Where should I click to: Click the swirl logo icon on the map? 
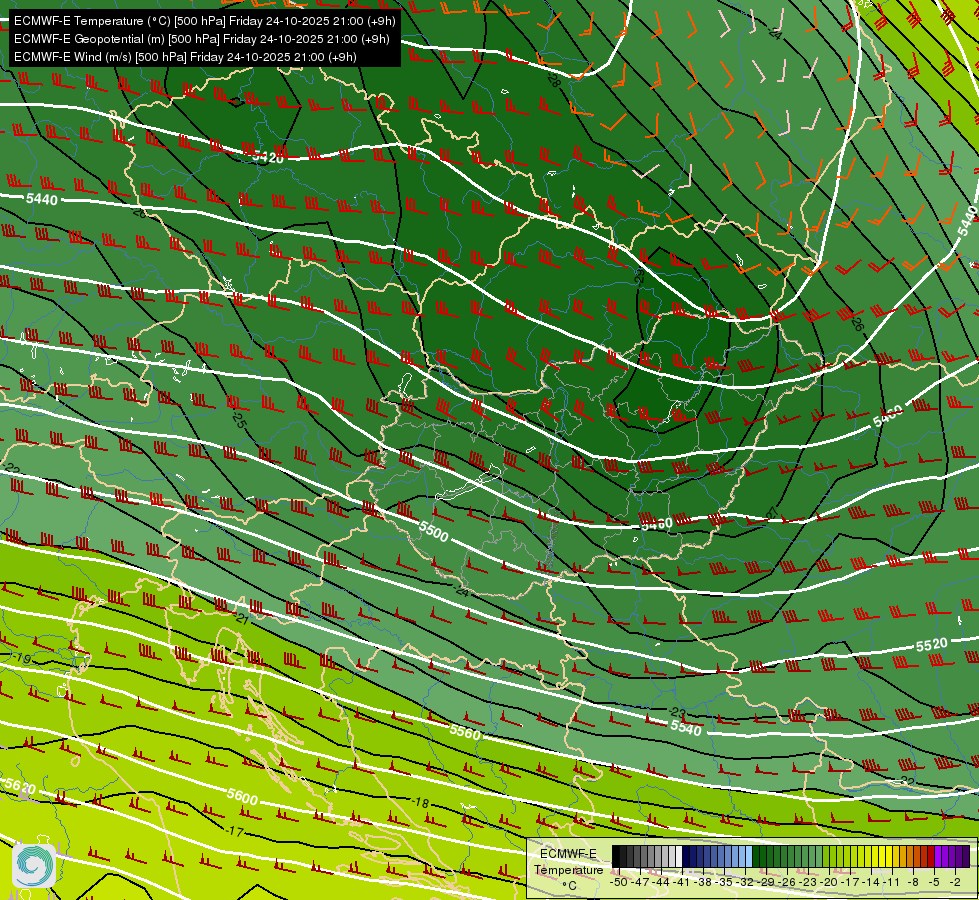click(x=34, y=864)
